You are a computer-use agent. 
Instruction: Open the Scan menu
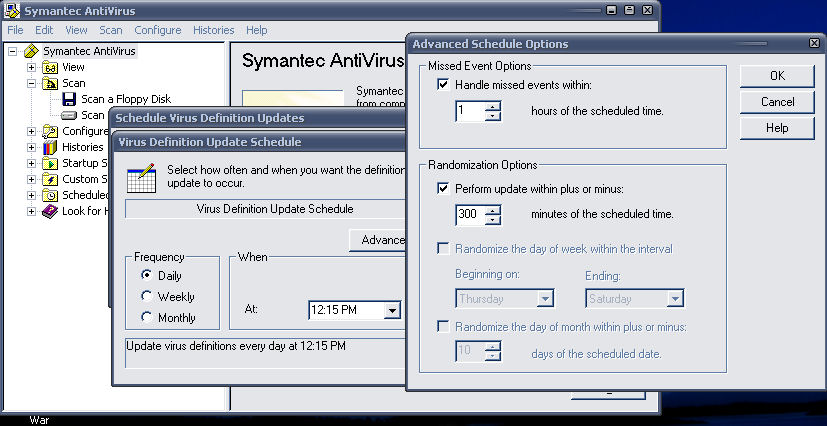[111, 30]
